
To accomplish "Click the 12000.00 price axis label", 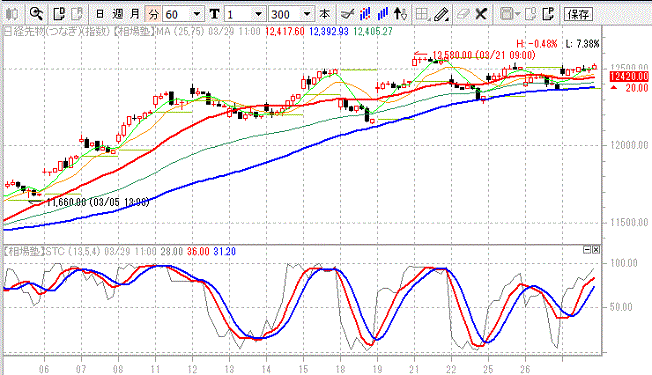I will tap(630, 145).
